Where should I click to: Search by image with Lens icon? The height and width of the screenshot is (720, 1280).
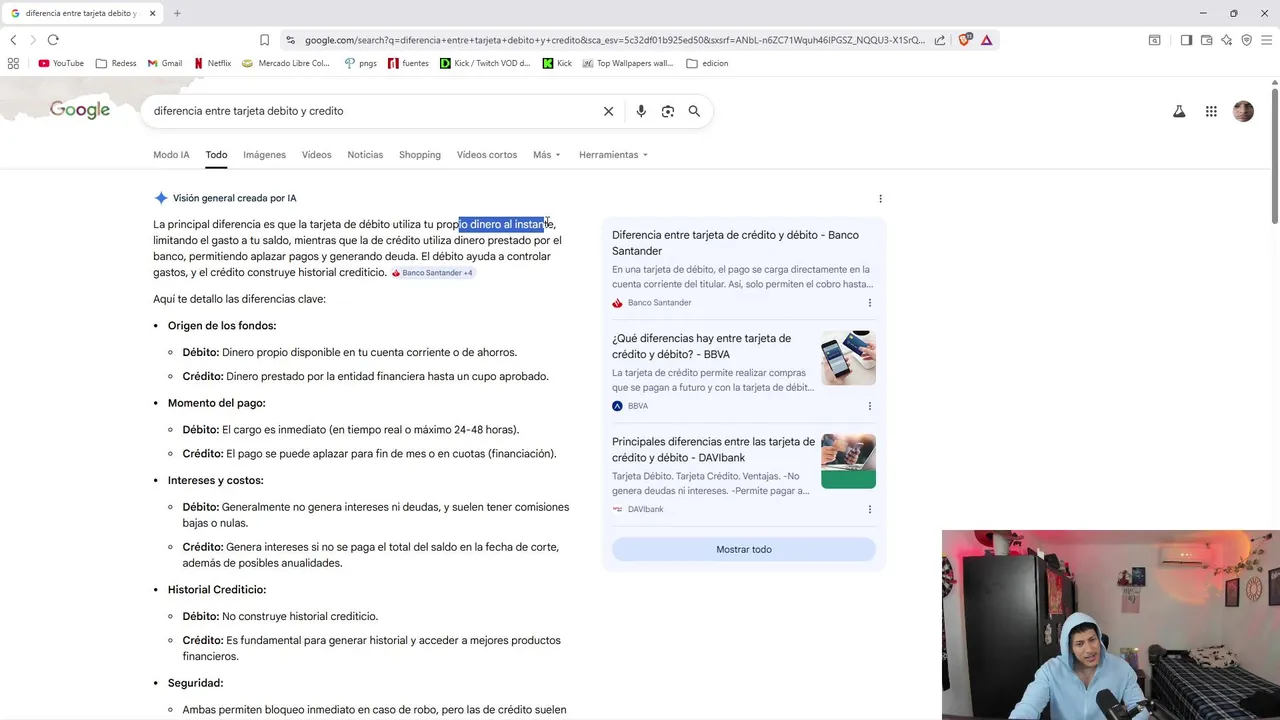[668, 111]
